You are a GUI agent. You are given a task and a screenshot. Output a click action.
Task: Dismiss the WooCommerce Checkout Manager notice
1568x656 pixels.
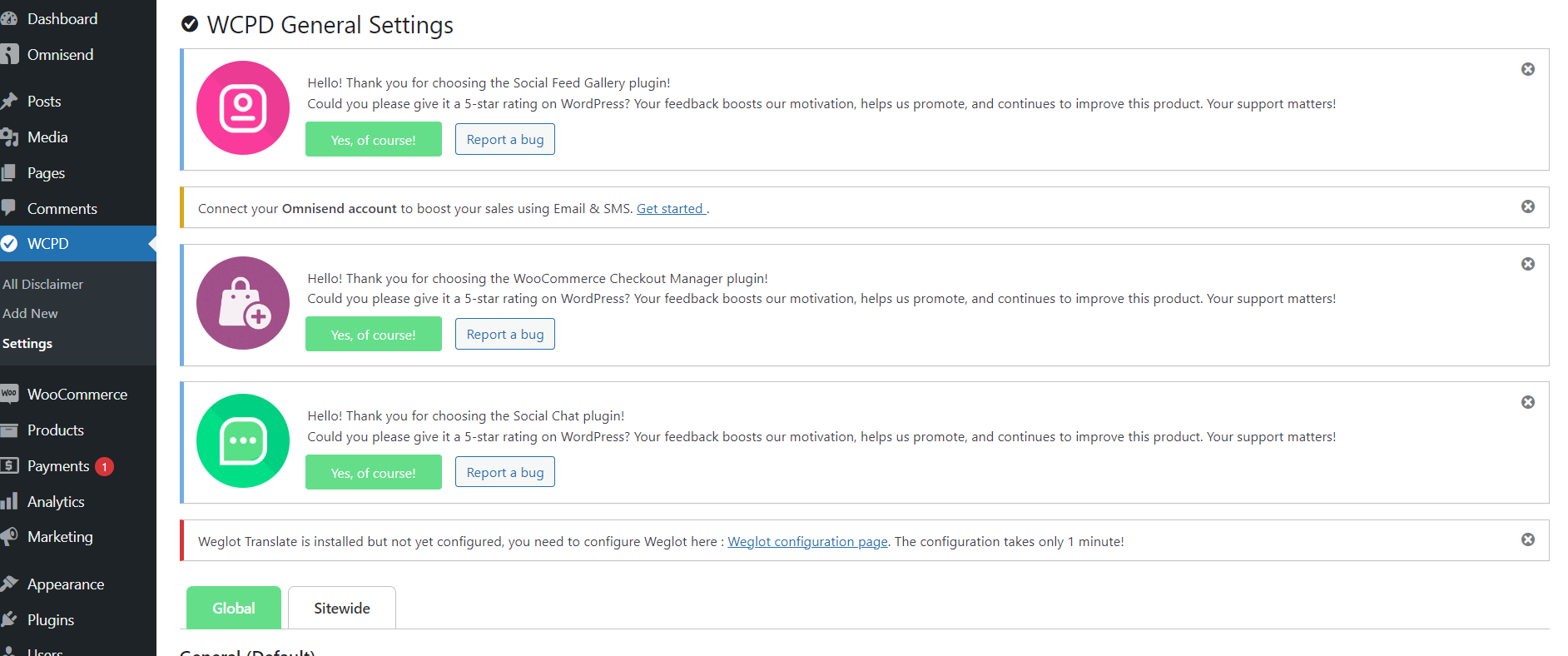coord(1528,264)
